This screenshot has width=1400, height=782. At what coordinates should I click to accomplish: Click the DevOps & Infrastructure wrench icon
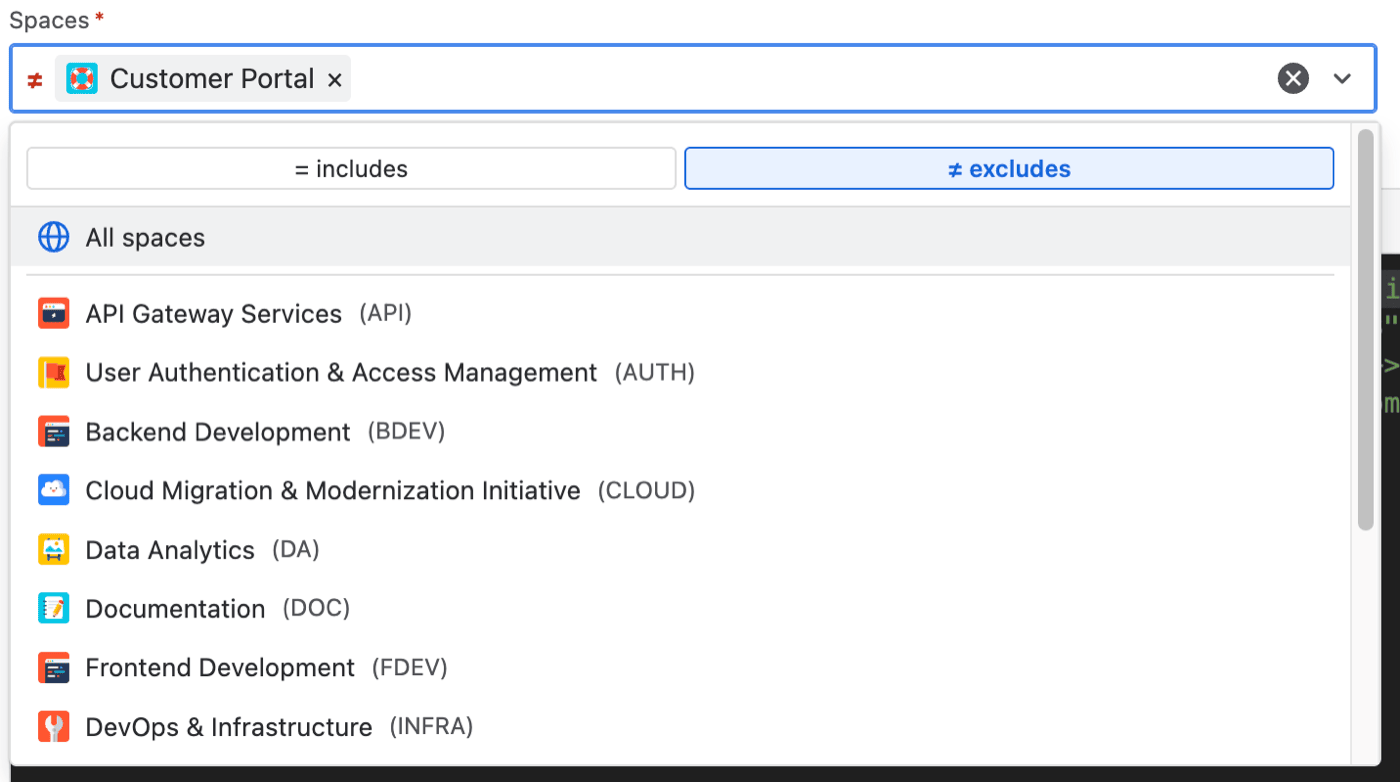54,726
